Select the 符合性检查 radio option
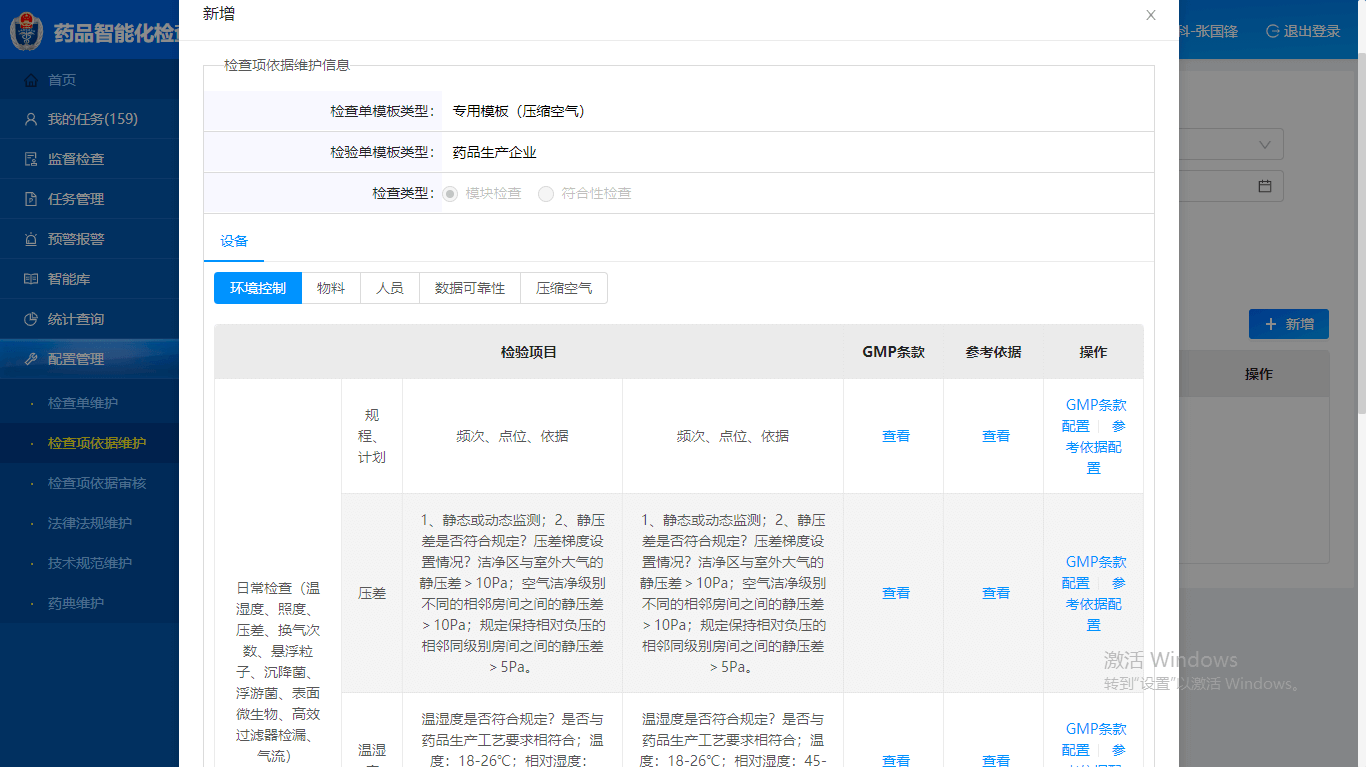Viewport: 1366px width, 767px height. point(546,193)
